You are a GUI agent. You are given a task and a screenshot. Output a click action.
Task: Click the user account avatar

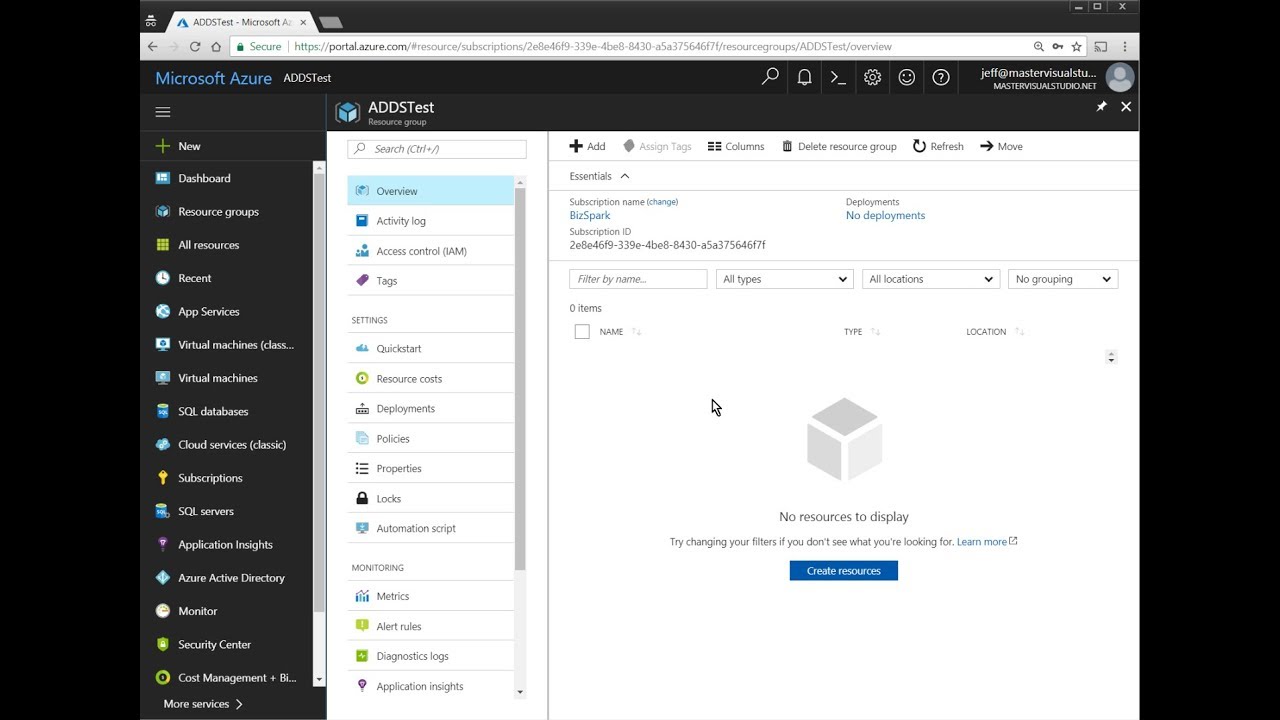click(1120, 77)
